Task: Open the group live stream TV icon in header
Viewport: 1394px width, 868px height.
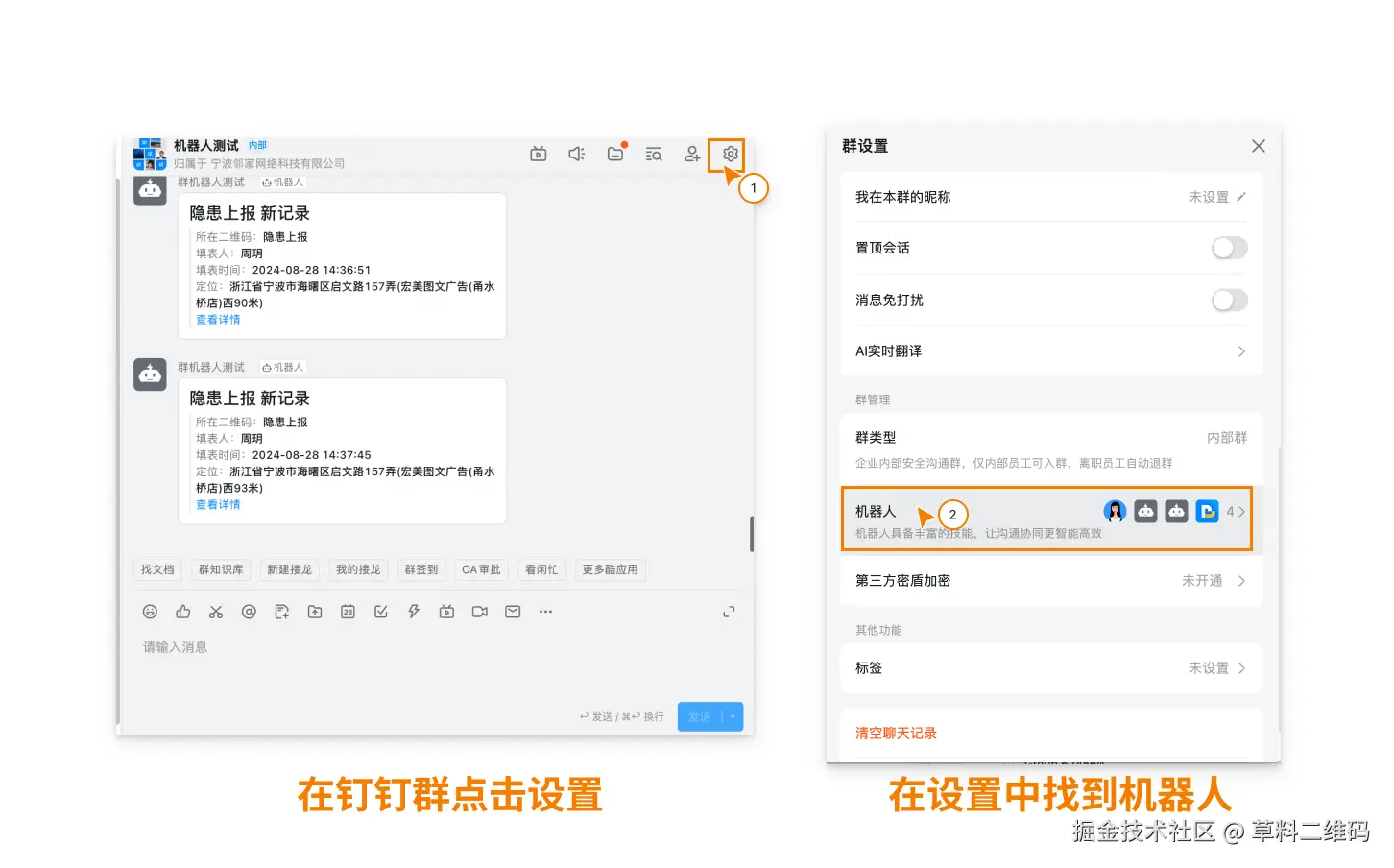Action: (x=539, y=154)
